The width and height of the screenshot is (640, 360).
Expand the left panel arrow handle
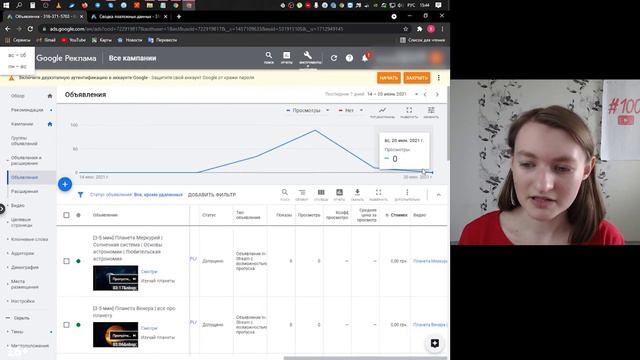tap(2, 209)
